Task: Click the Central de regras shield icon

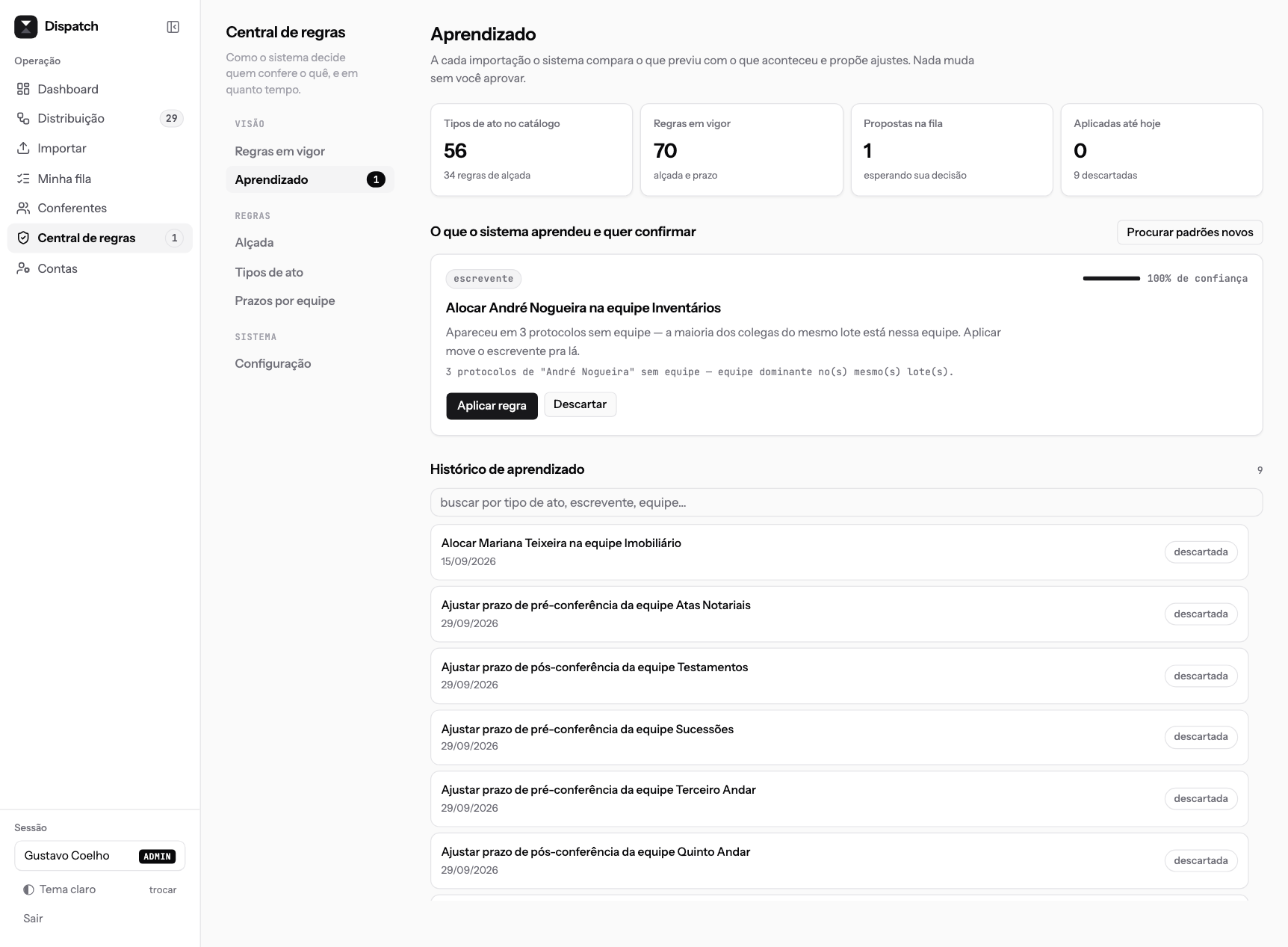Action: (23, 238)
